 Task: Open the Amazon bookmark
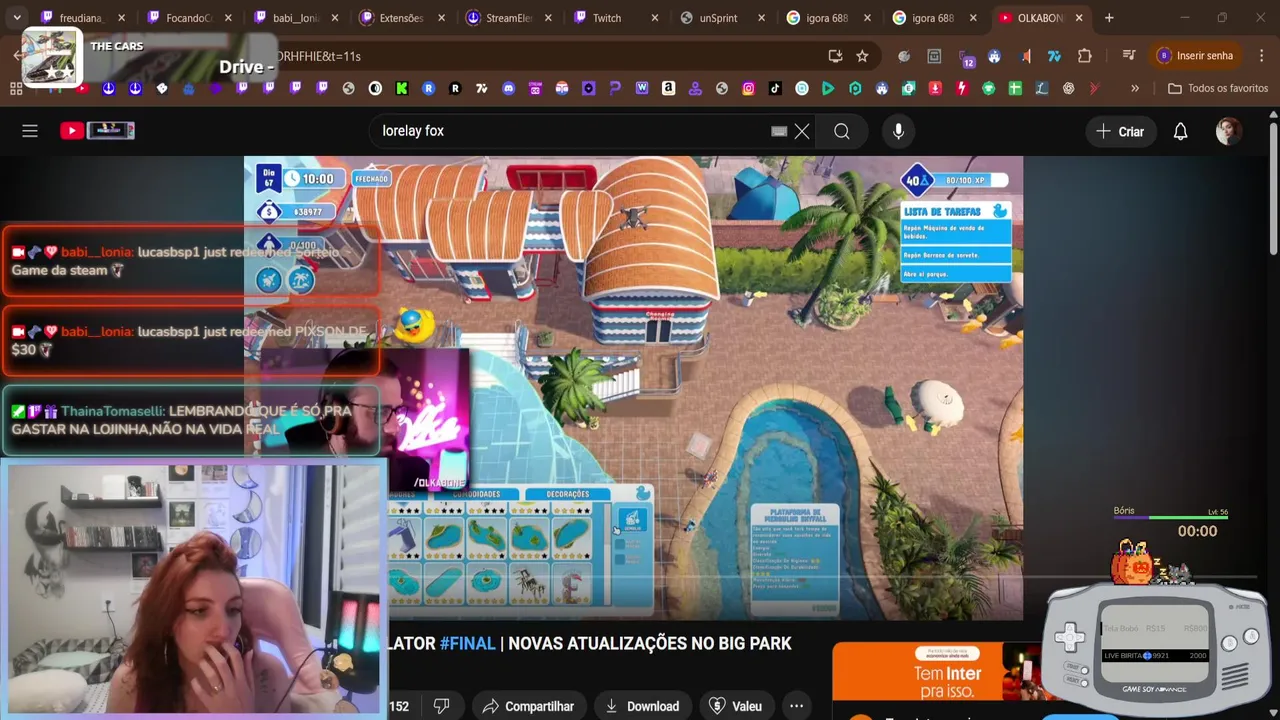tap(668, 89)
